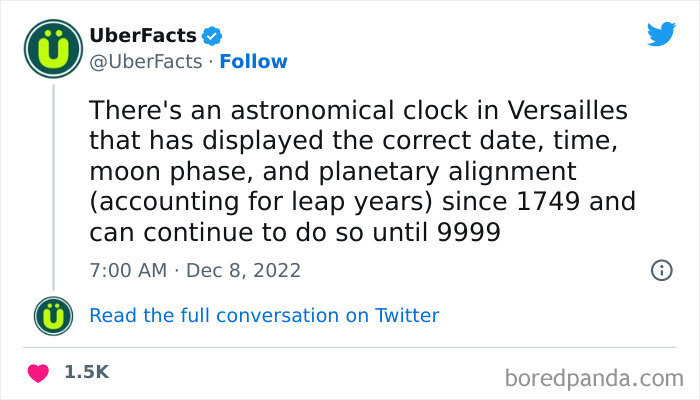Click the Twitter bird logo
The width and height of the screenshot is (700, 400).
661,34
